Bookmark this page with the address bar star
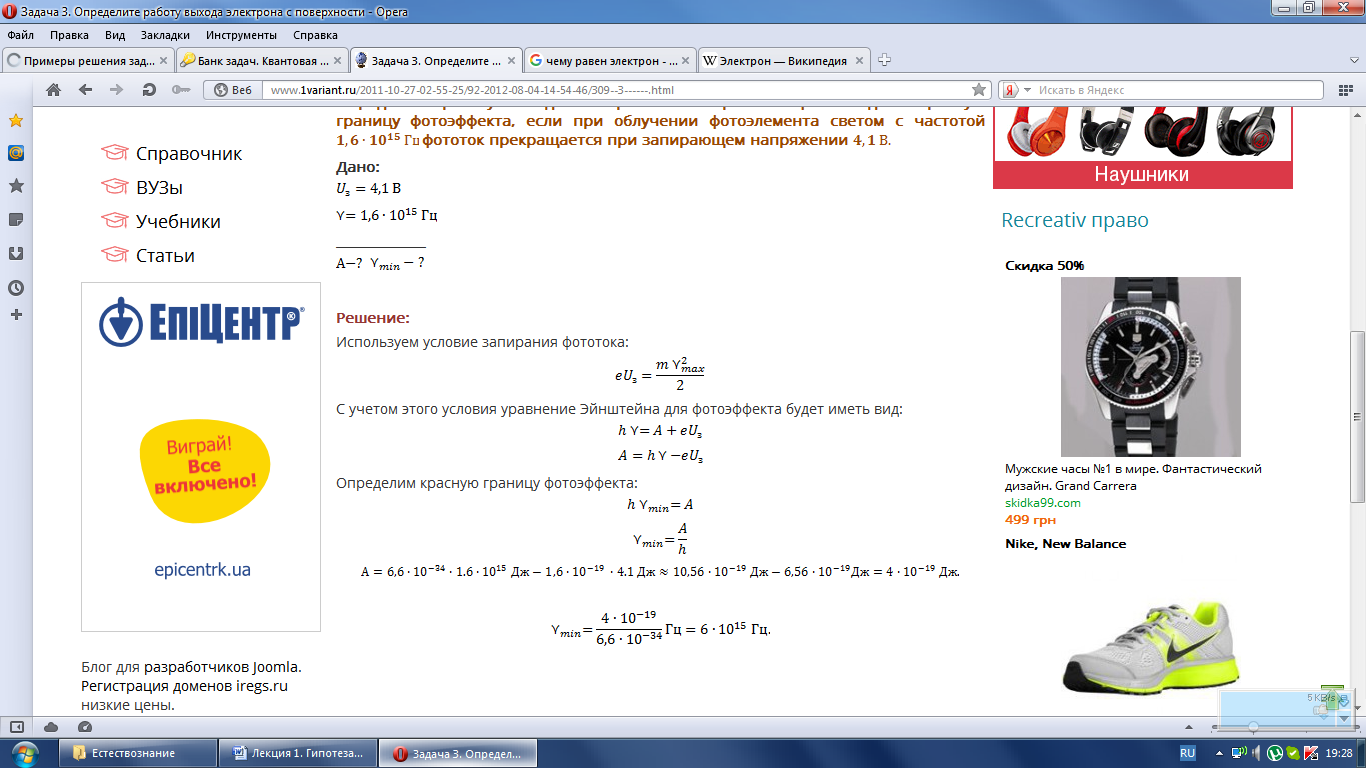This screenshot has width=1366, height=768. [979, 90]
